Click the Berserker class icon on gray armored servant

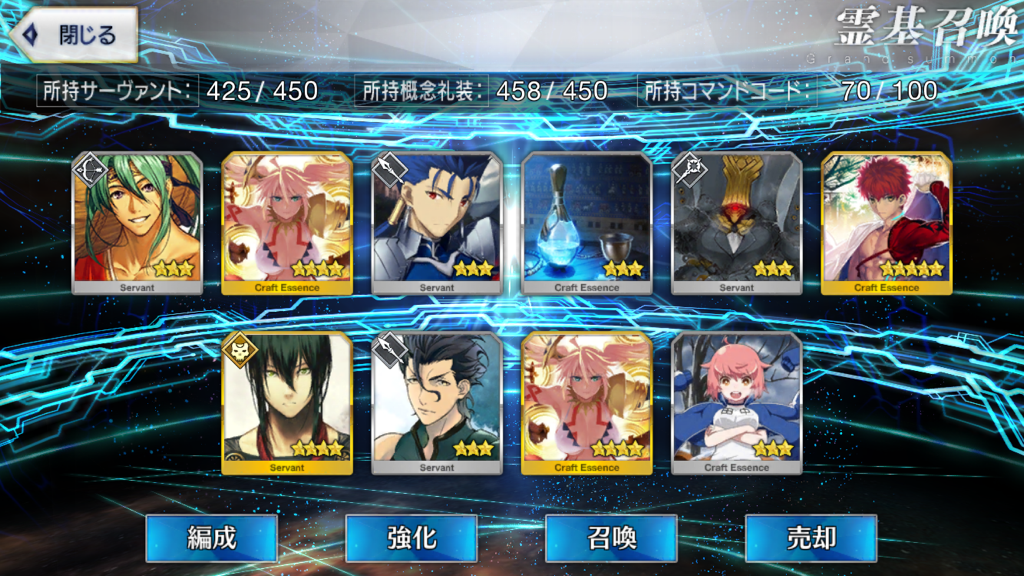click(x=690, y=170)
